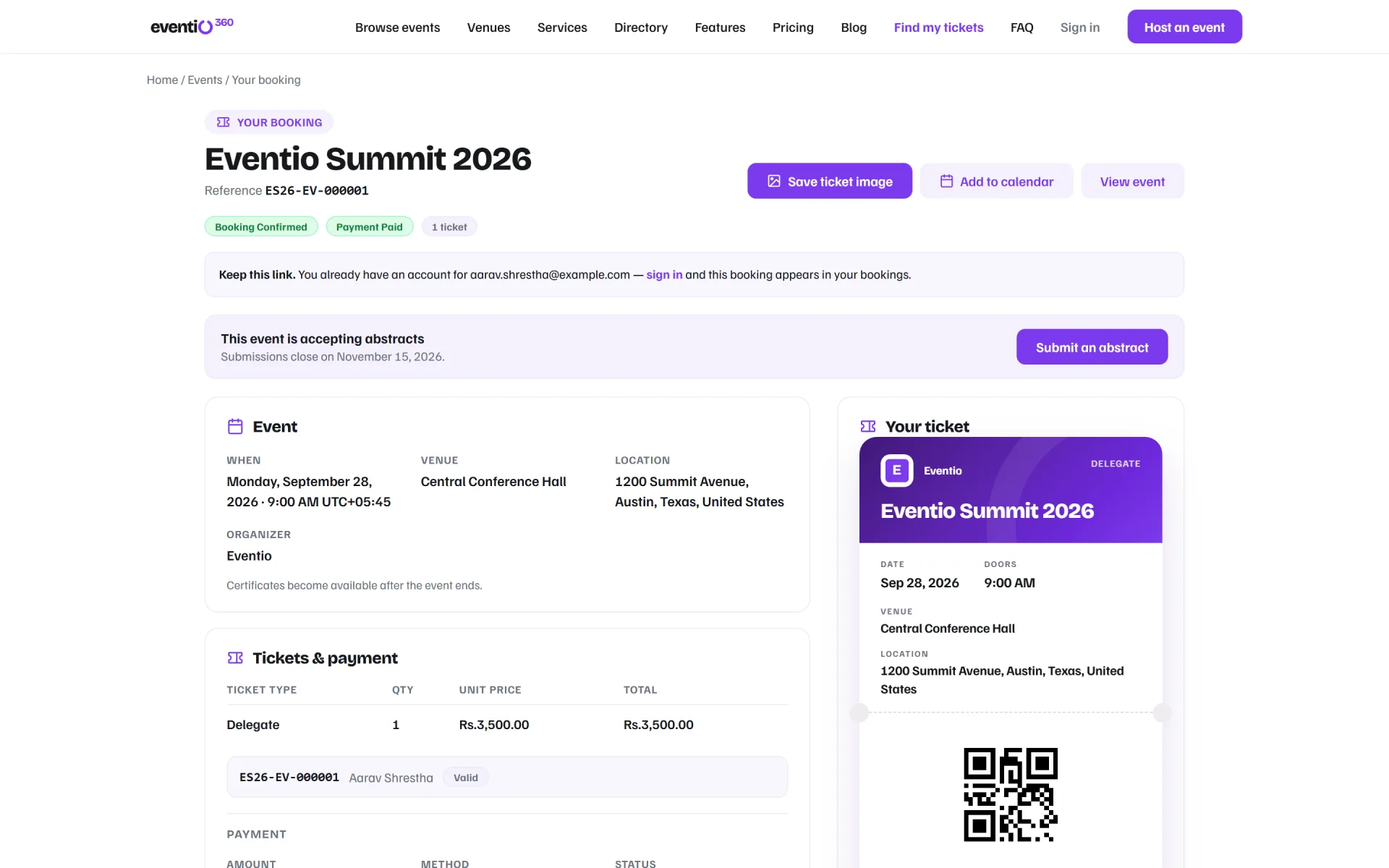Open Features in the top navigation
Image resolution: width=1389 pixels, height=868 pixels.
[720, 27]
